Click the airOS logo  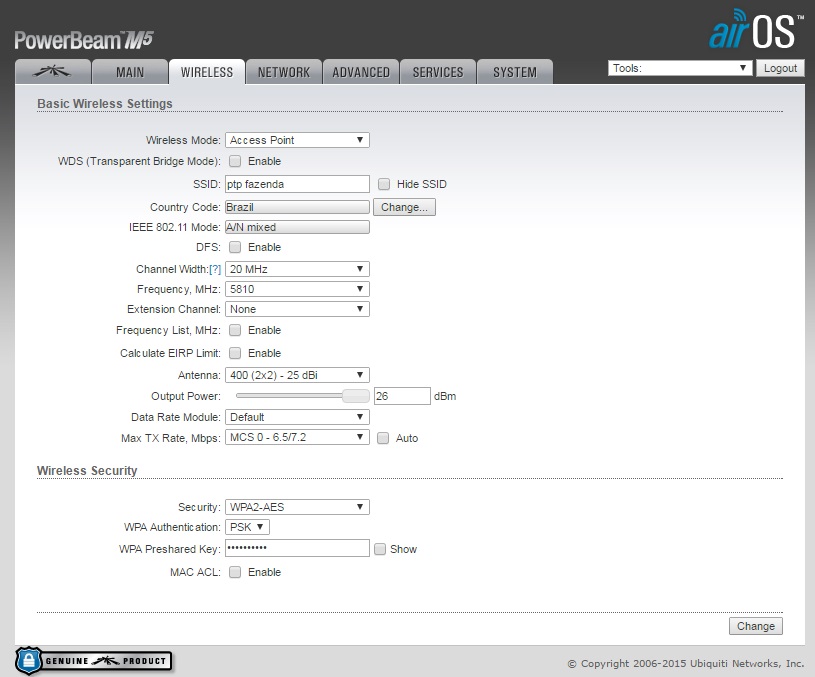coord(755,30)
